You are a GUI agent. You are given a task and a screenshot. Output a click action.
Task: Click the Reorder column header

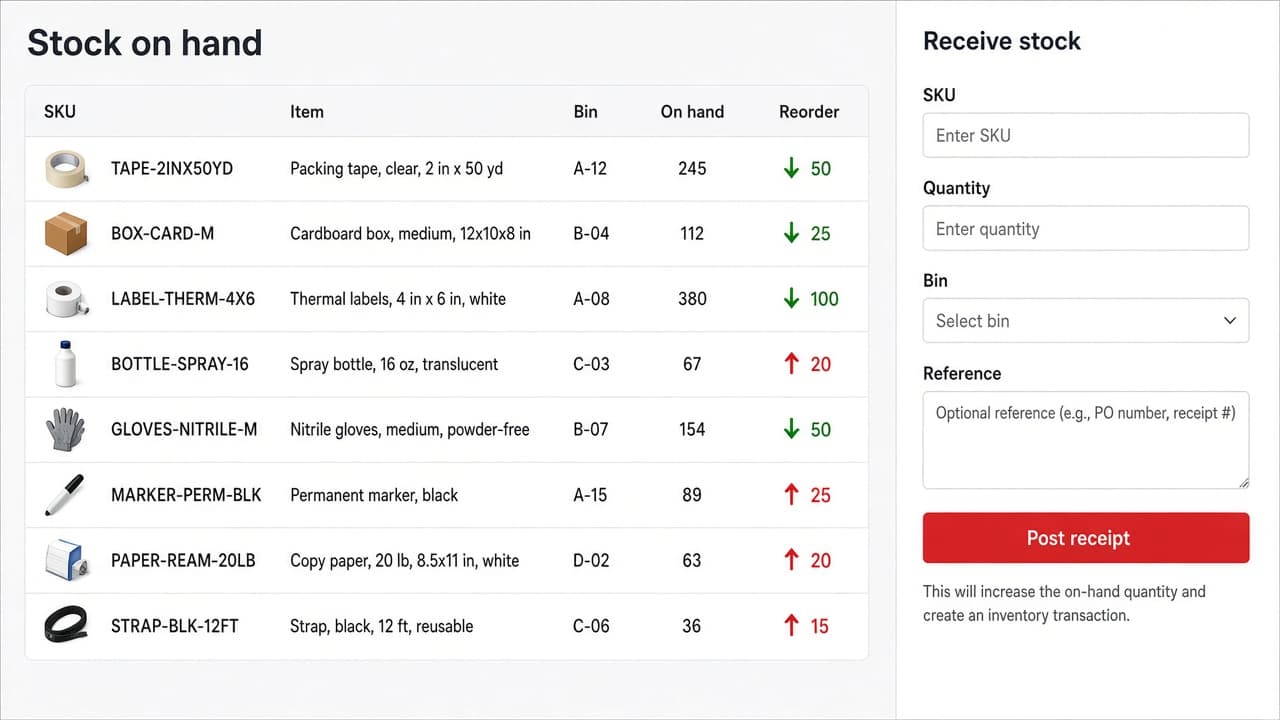(x=809, y=112)
